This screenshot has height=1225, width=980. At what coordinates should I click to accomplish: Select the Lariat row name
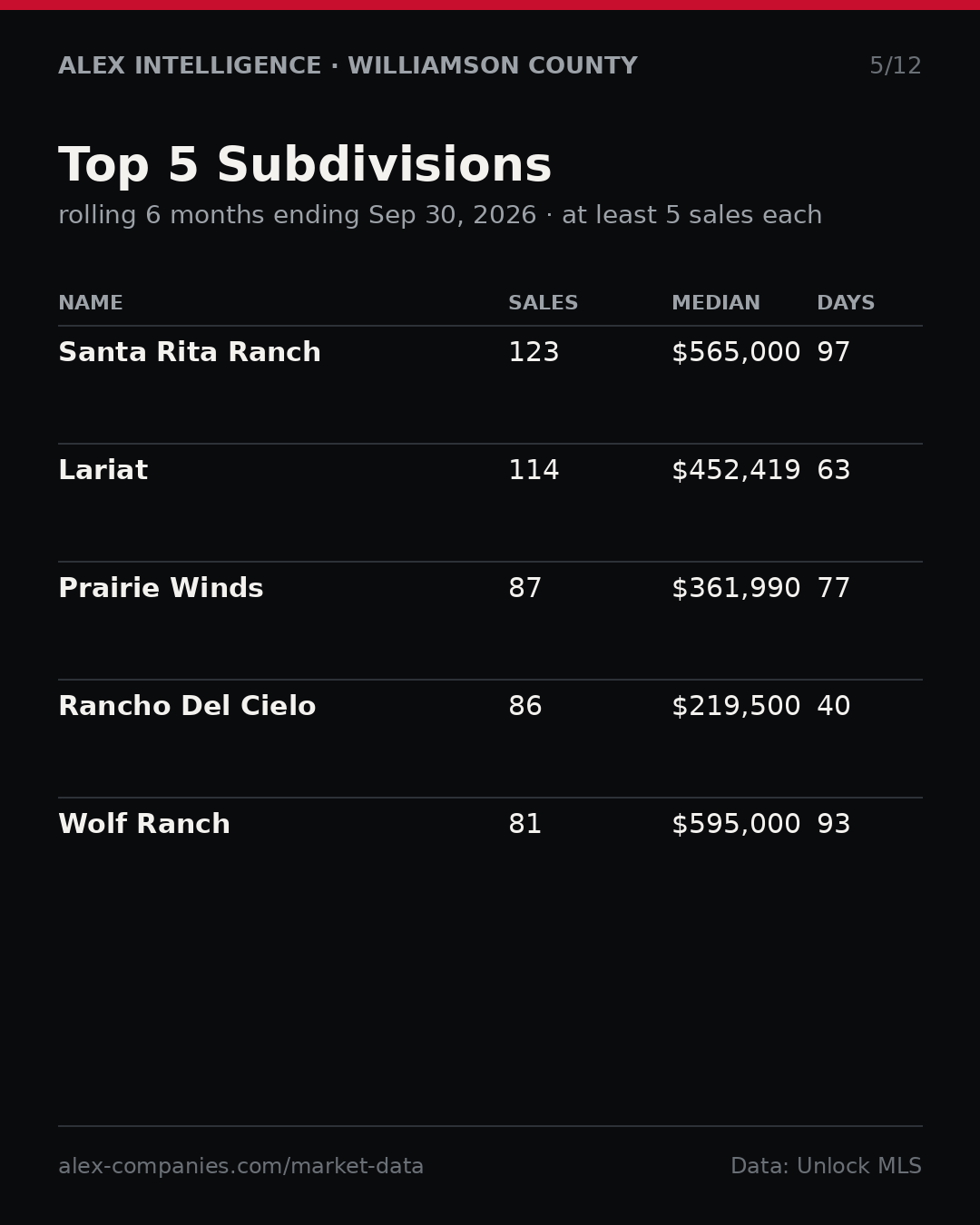(103, 471)
